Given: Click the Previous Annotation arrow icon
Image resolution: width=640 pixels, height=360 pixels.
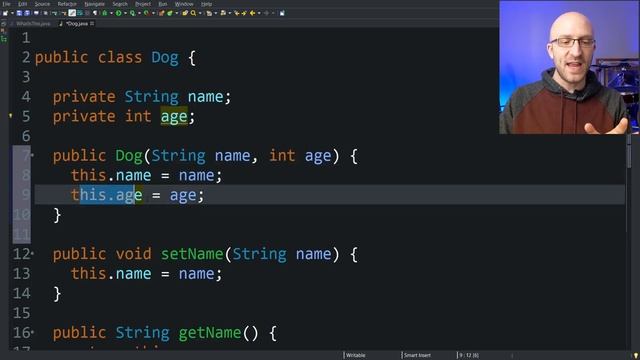Looking at the screenshot, I should (x=237, y=13).
